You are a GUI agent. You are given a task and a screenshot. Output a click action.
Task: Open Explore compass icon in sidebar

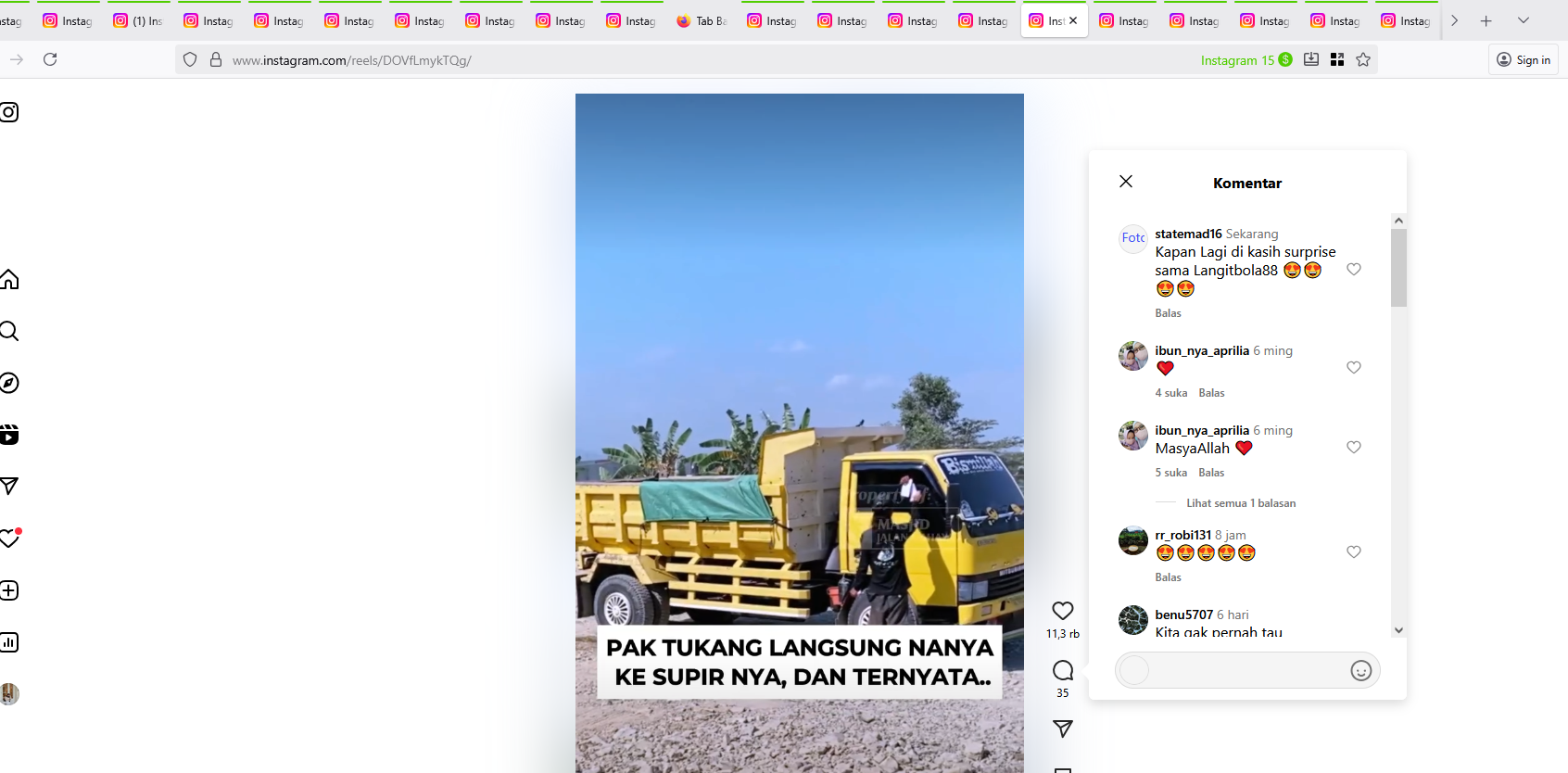9,383
